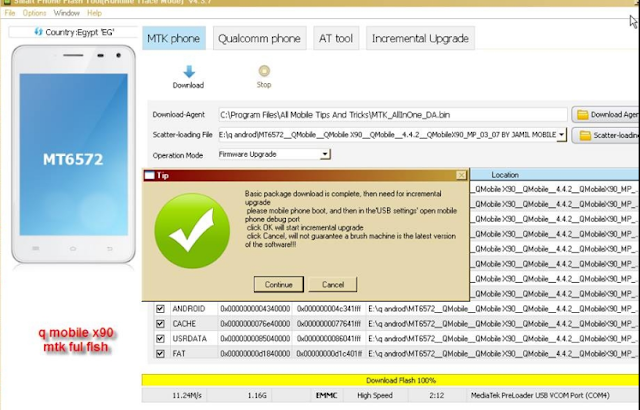This screenshot has height=410, width=640.
Task: Open the Options menu
Action: [x=34, y=13]
